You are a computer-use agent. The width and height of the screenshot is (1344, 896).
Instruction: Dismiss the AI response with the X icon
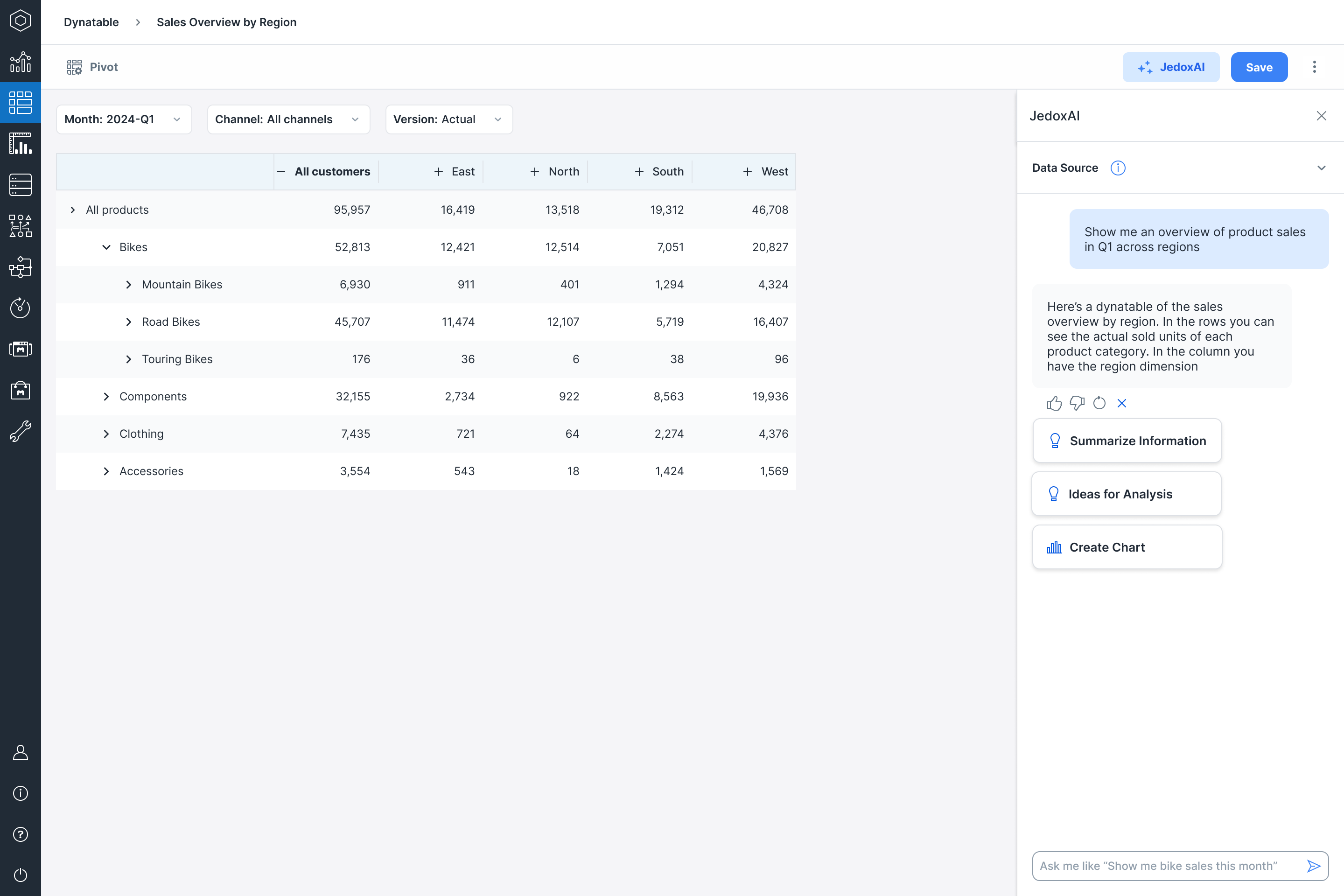click(x=1122, y=403)
